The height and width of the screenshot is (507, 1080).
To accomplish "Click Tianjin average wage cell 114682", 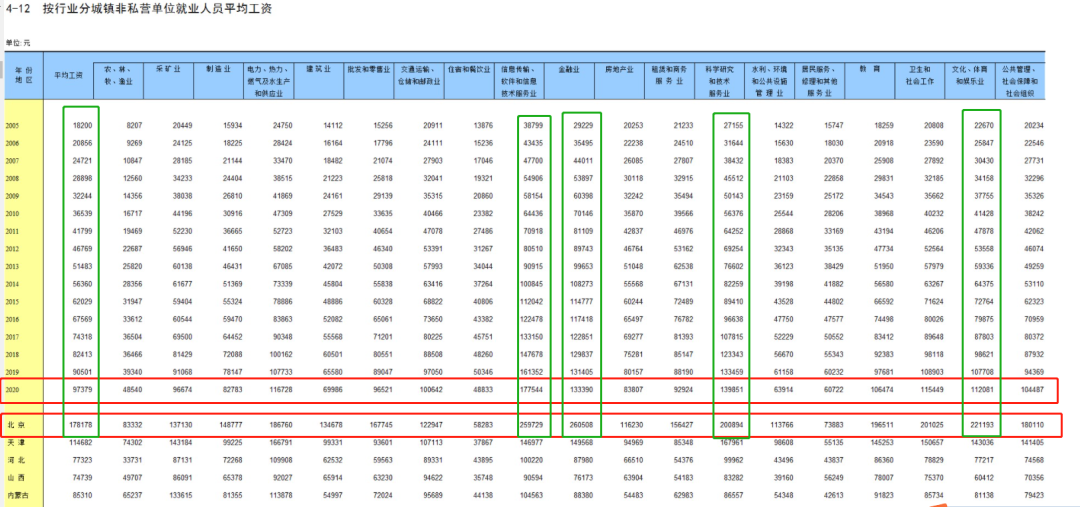I will tap(80, 442).
